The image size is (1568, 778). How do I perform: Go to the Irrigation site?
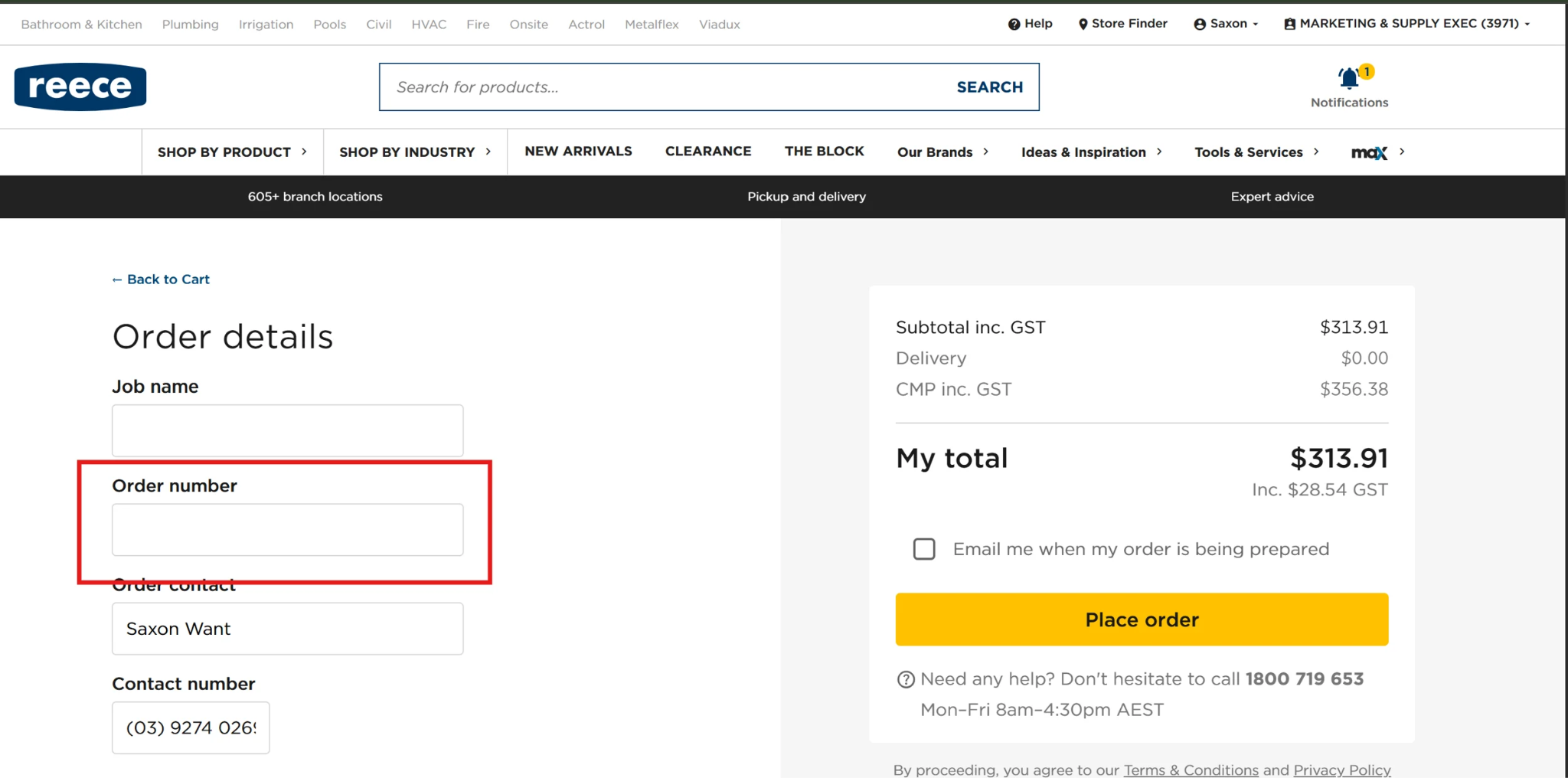[x=266, y=25]
